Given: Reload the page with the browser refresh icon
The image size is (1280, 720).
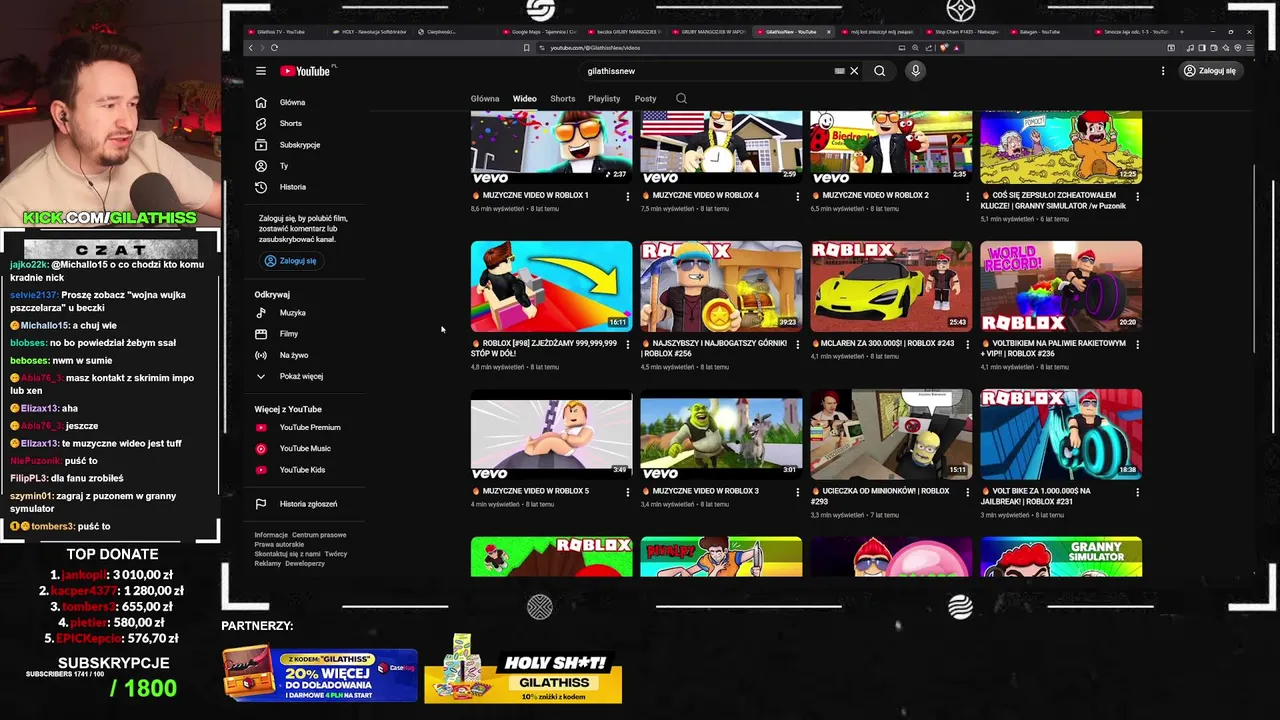Looking at the screenshot, I should (x=274, y=47).
